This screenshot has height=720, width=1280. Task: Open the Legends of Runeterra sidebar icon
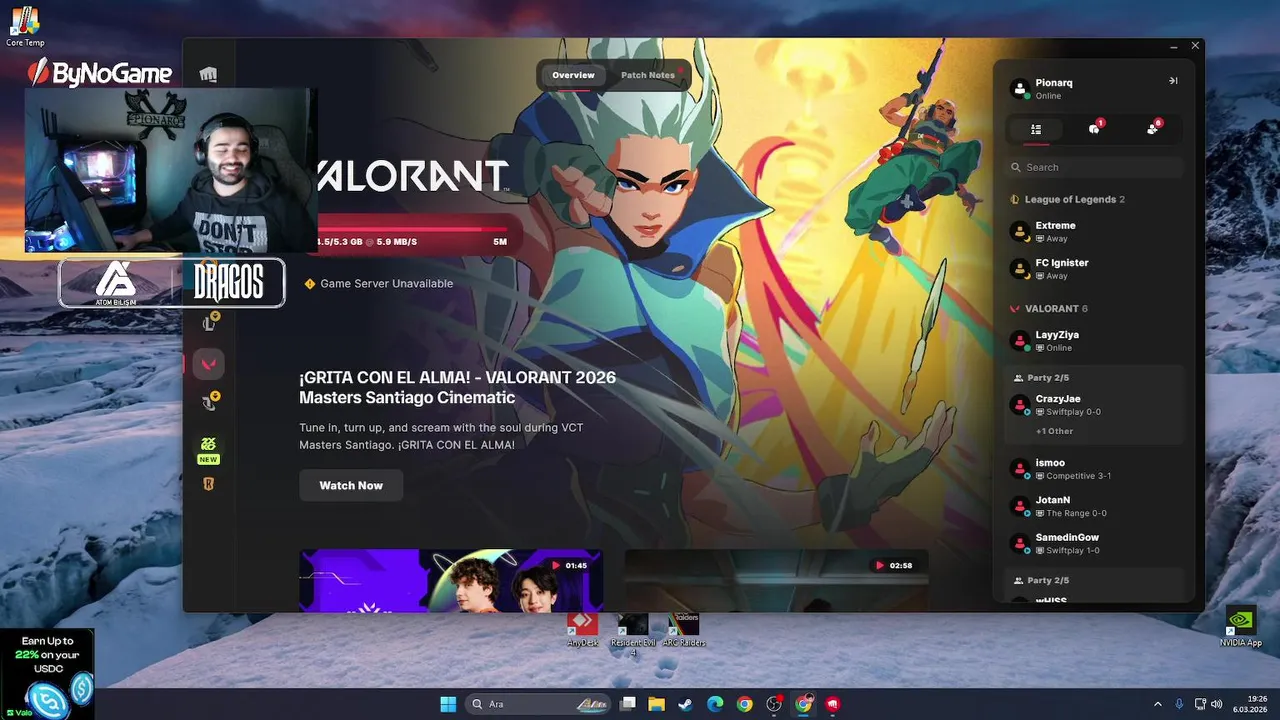(209, 485)
